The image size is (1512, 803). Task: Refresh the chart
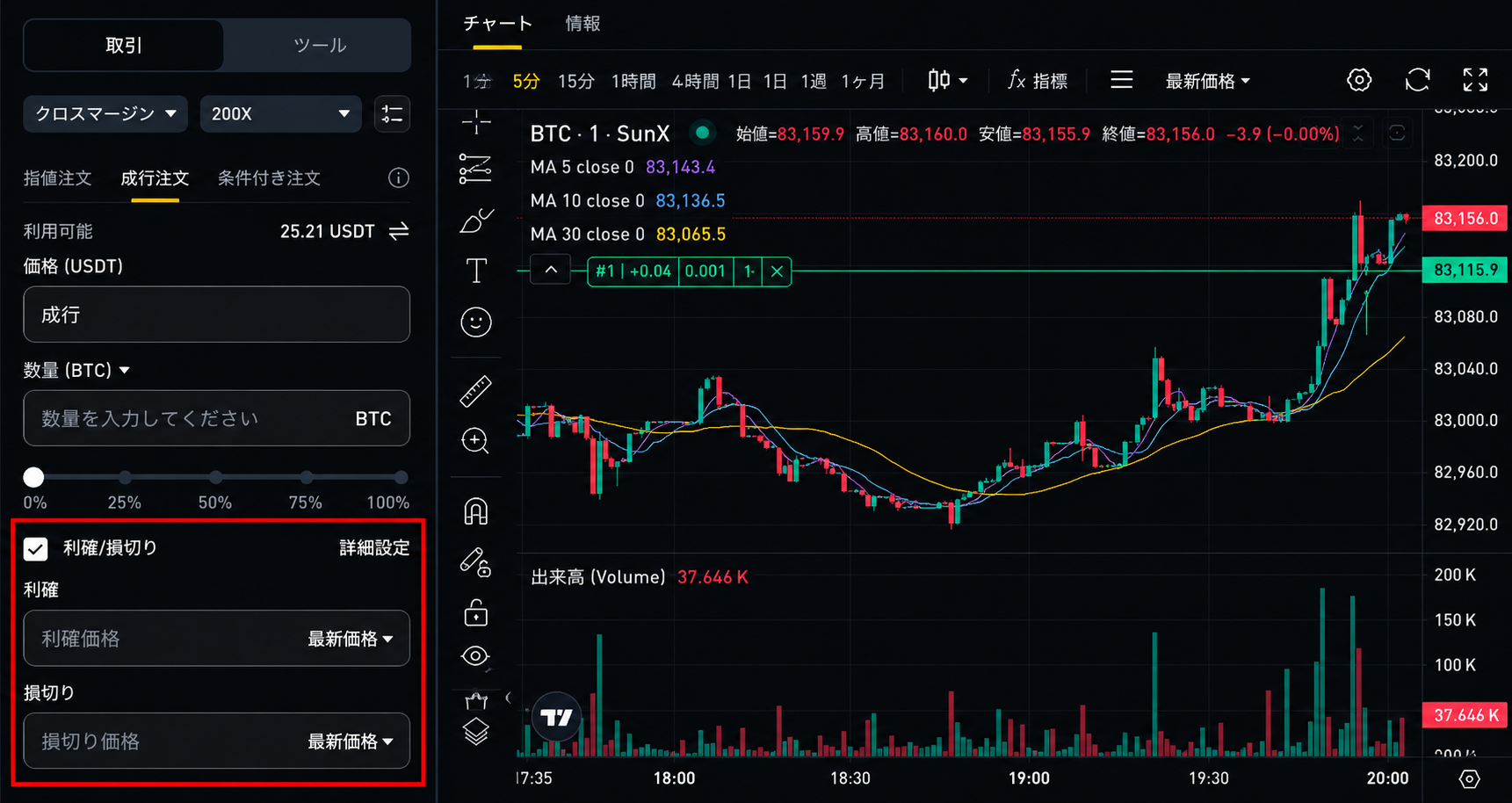1417,80
